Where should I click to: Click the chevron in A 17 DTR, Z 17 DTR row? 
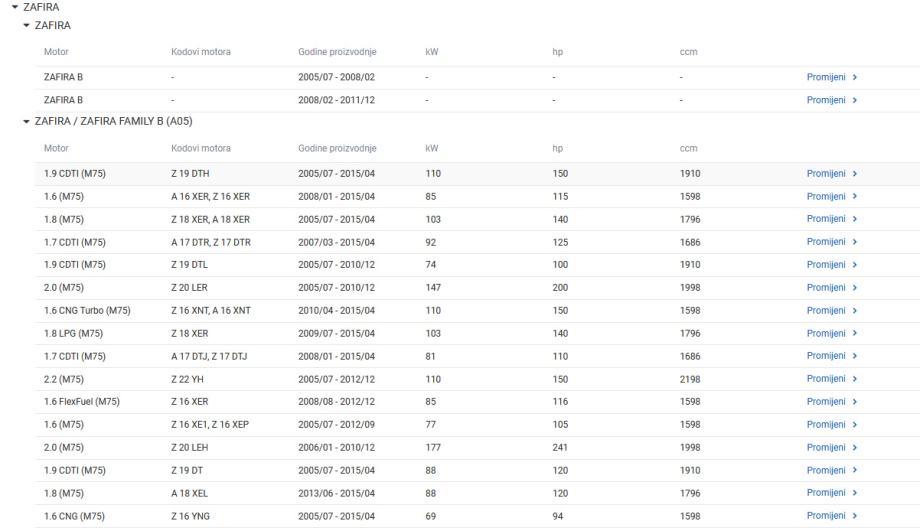(x=855, y=242)
